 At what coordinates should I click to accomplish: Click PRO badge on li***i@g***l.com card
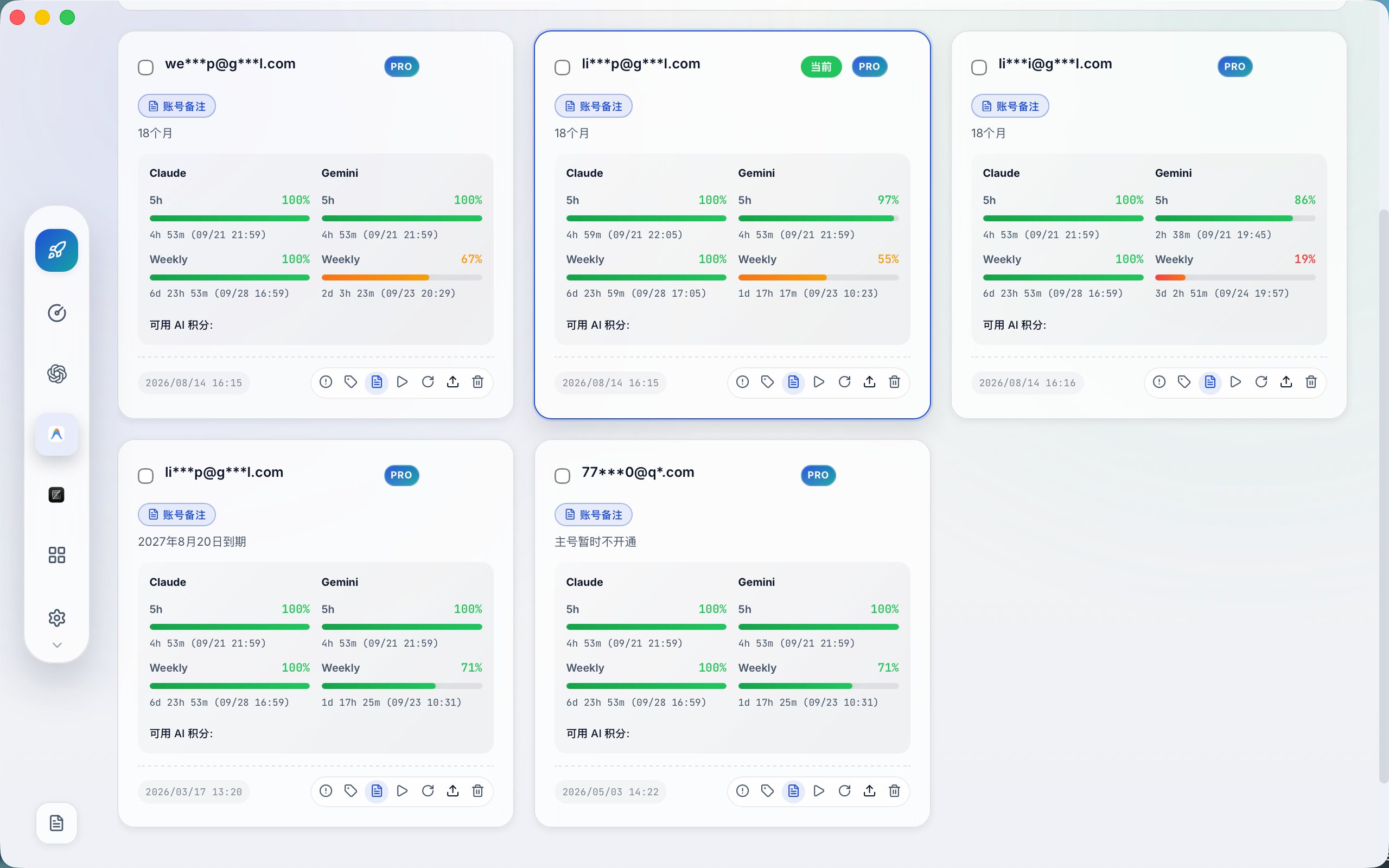[1234, 67]
